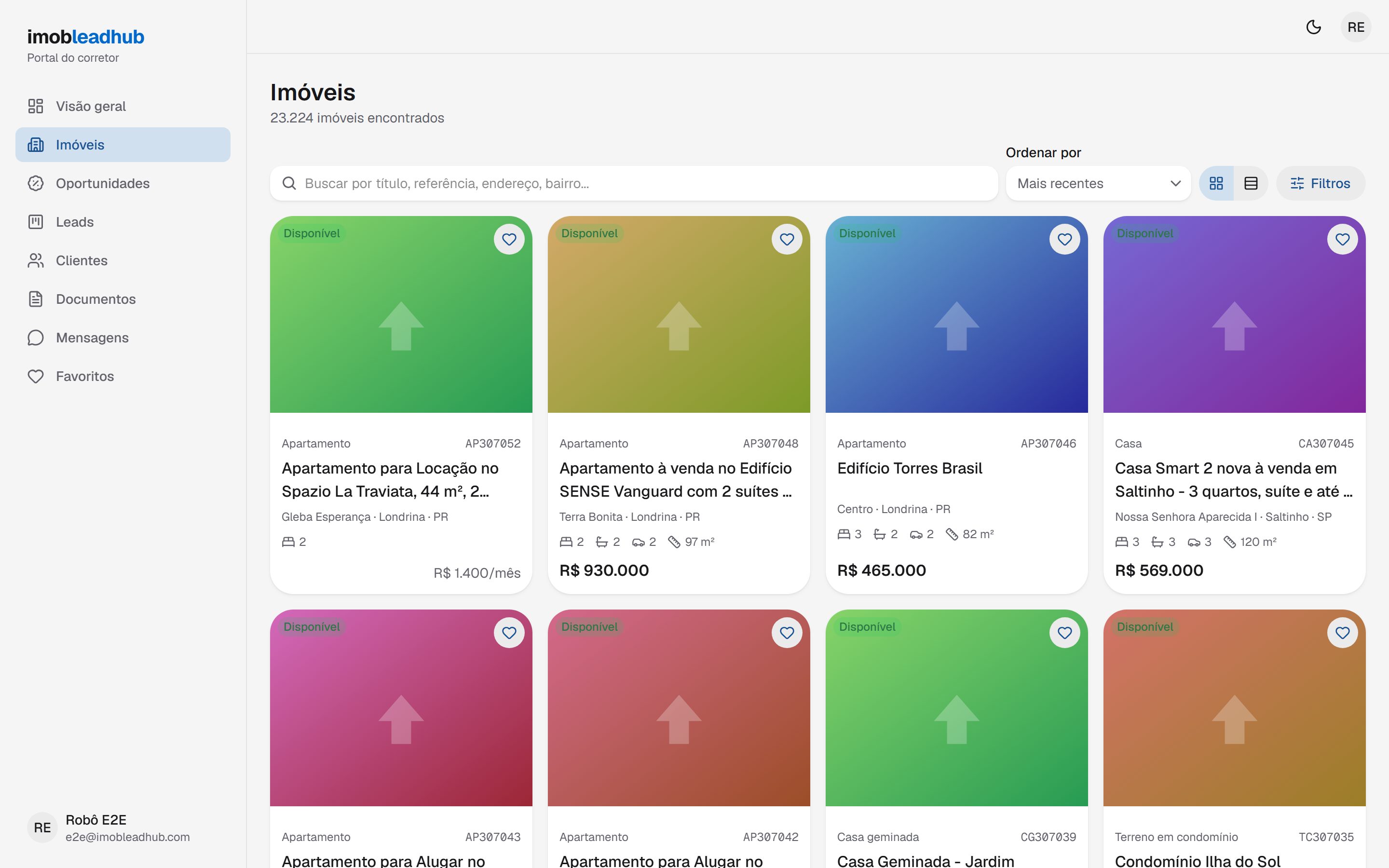Screen dimensions: 1389x868
Task: Click the Oportunidades sidebar icon
Action: [x=36, y=183]
